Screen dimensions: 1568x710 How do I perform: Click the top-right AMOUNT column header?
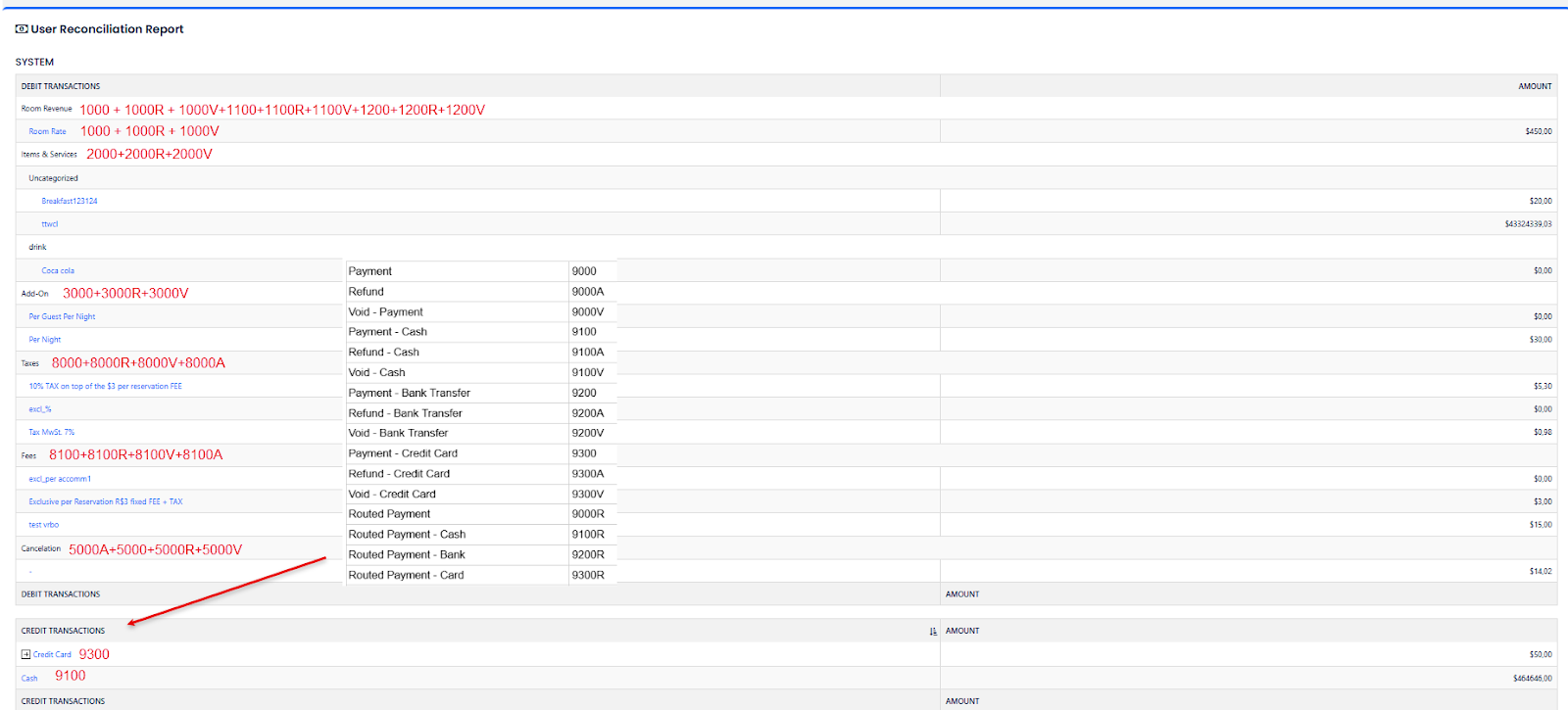coord(1535,86)
